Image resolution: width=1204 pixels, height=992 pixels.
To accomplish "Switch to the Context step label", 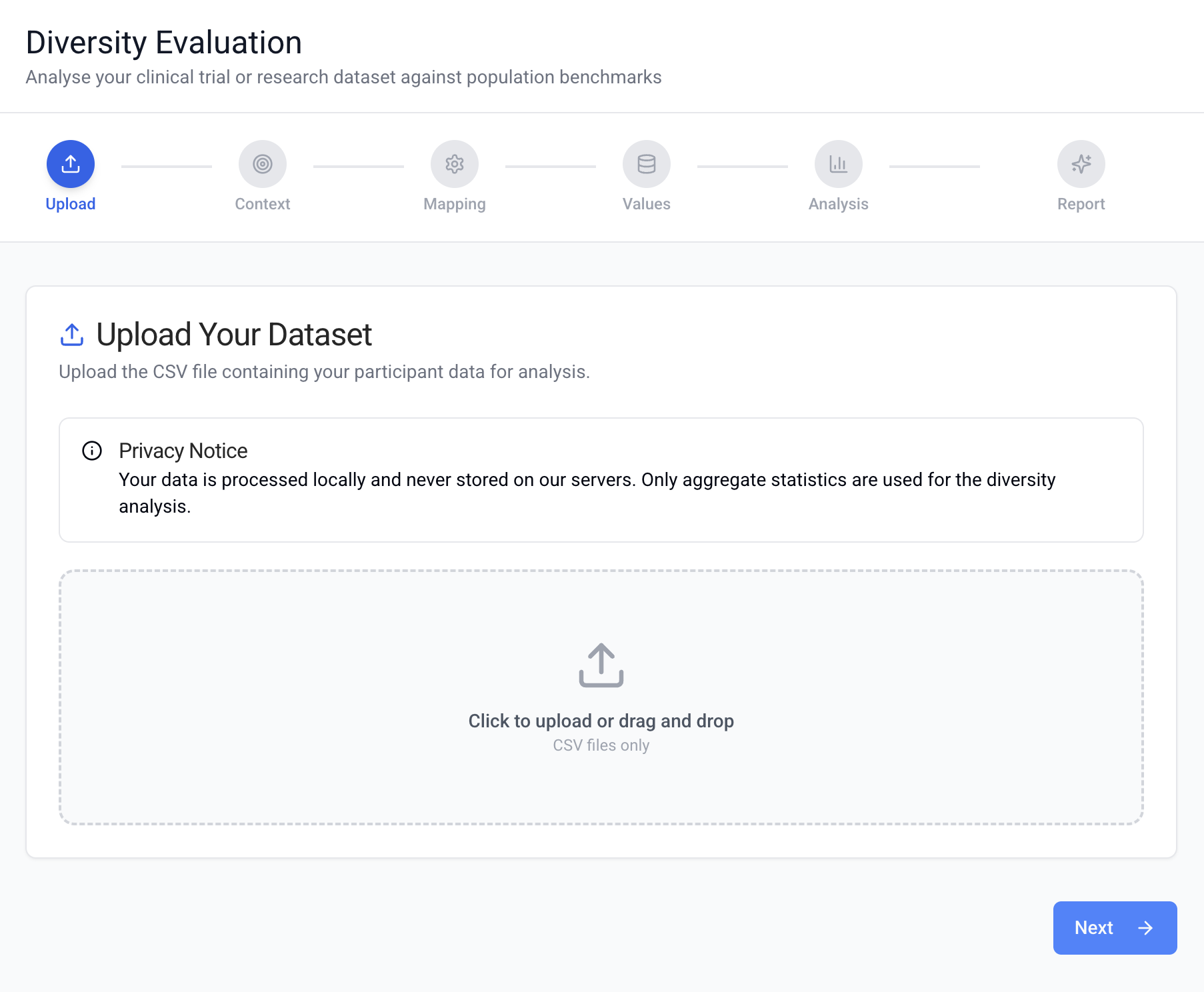I will 263,204.
